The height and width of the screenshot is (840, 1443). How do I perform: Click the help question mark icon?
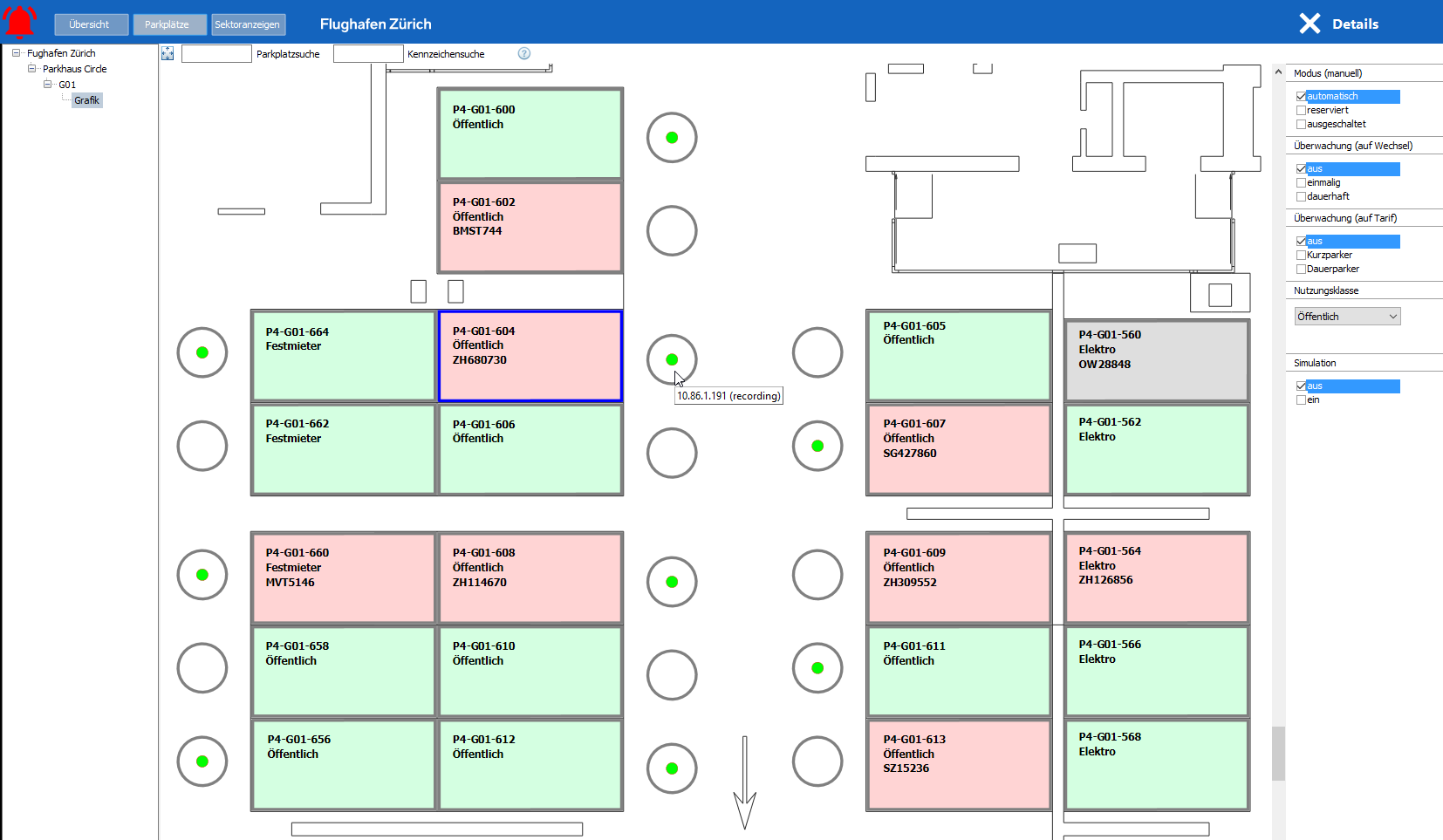point(524,53)
